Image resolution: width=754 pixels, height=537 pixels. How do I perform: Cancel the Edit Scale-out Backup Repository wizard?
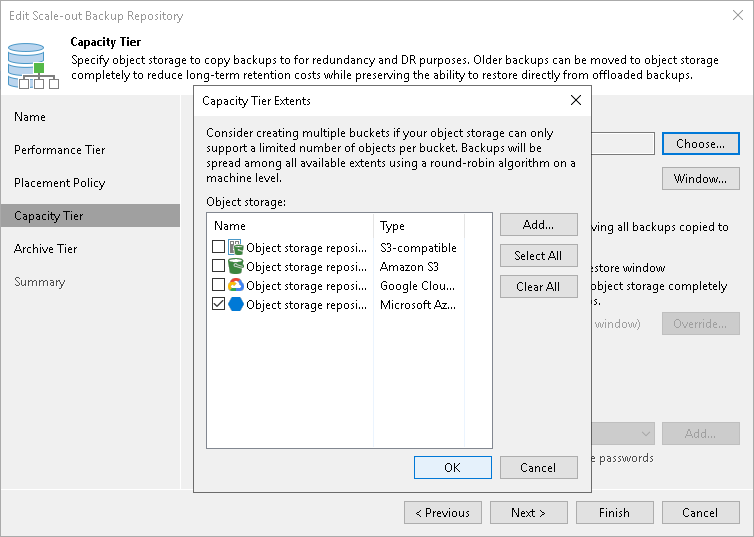click(x=701, y=512)
